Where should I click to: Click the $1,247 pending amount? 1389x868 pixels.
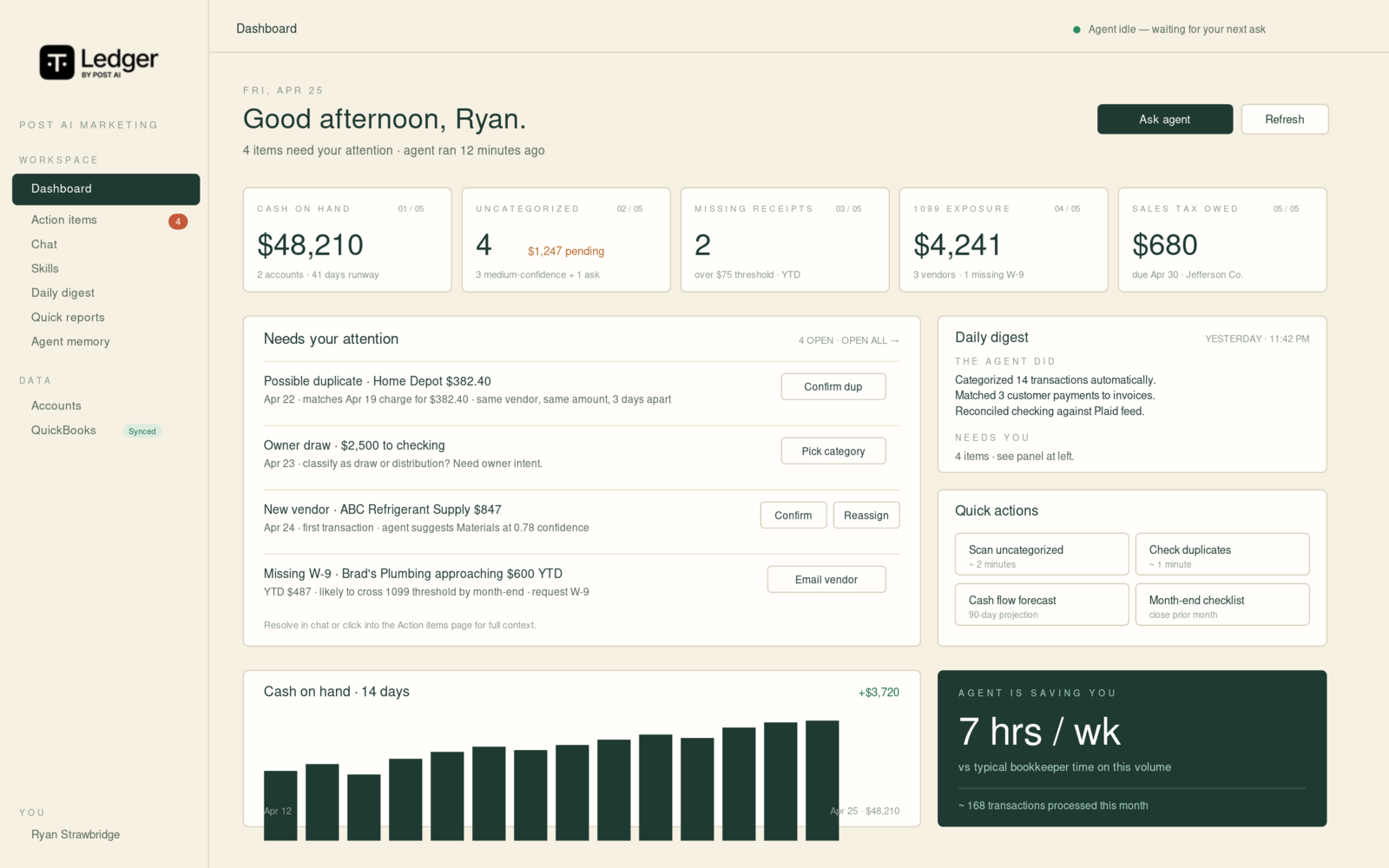pos(566,252)
